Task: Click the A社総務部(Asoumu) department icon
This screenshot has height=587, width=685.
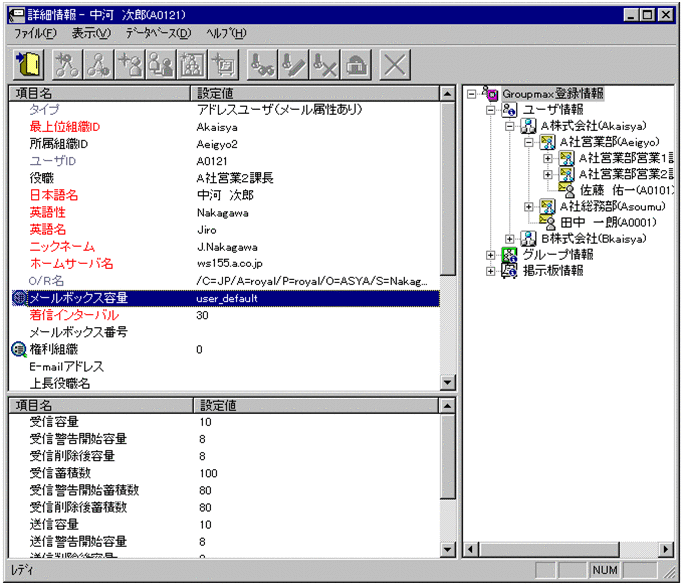Action: pyautogui.click(x=547, y=206)
